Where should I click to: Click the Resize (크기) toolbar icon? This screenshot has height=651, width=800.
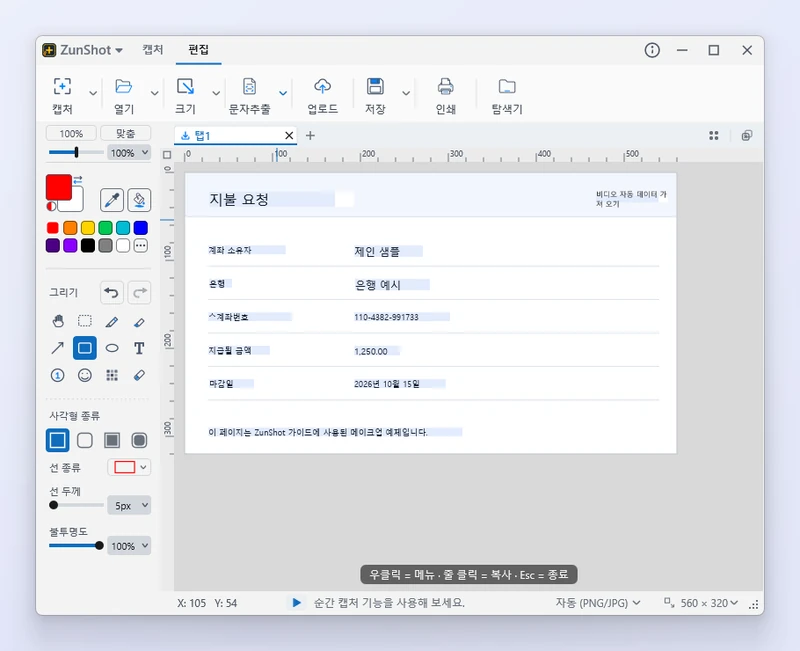click(x=185, y=87)
